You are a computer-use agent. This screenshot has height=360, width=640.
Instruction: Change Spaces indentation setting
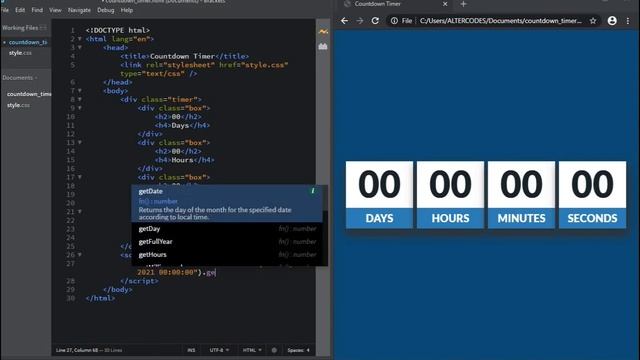(x=298, y=350)
